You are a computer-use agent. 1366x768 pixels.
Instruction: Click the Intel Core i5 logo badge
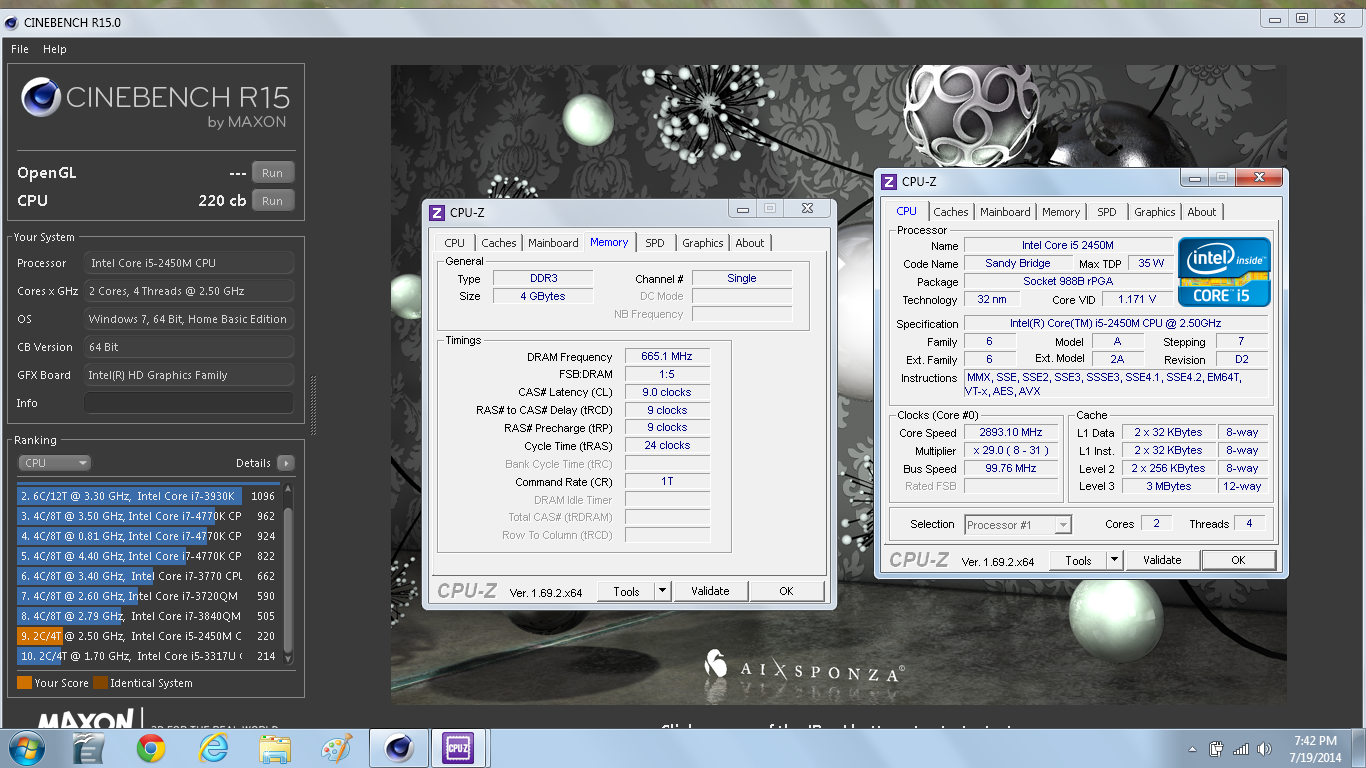click(x=1224, y=271)
